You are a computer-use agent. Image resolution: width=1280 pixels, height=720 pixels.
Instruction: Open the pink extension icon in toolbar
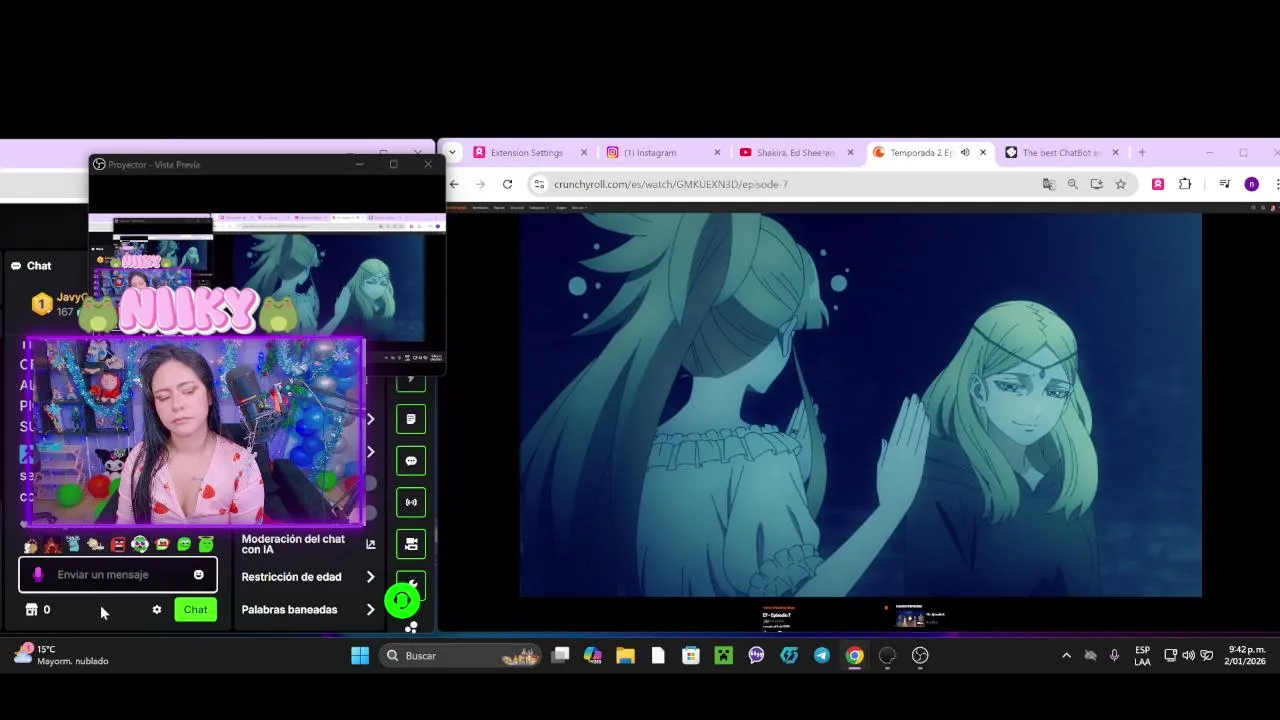(x=1158, y=184)
